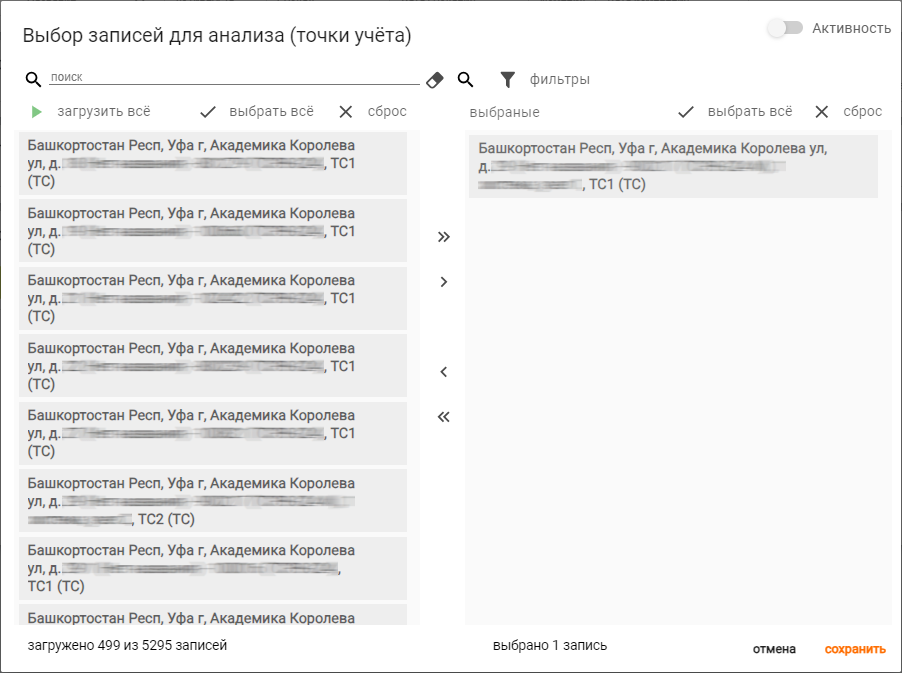Click выбрать всё above selected list
The image size is (902, 673).
coord(750,111)
